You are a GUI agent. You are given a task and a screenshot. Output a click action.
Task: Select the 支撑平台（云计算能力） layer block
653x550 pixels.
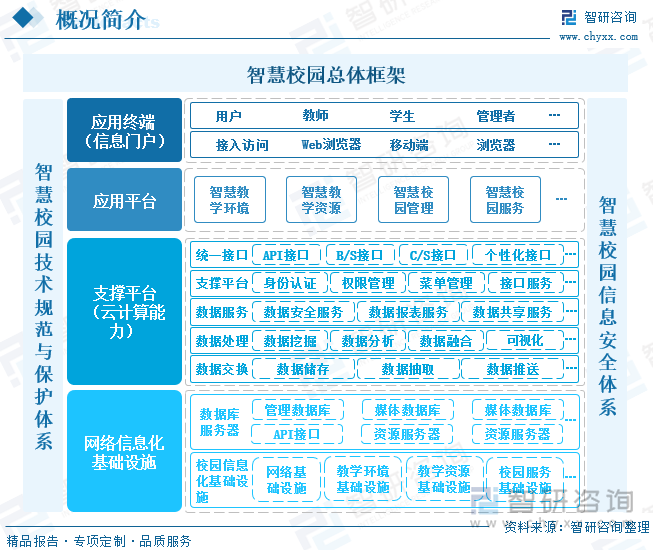pos(124,311)
